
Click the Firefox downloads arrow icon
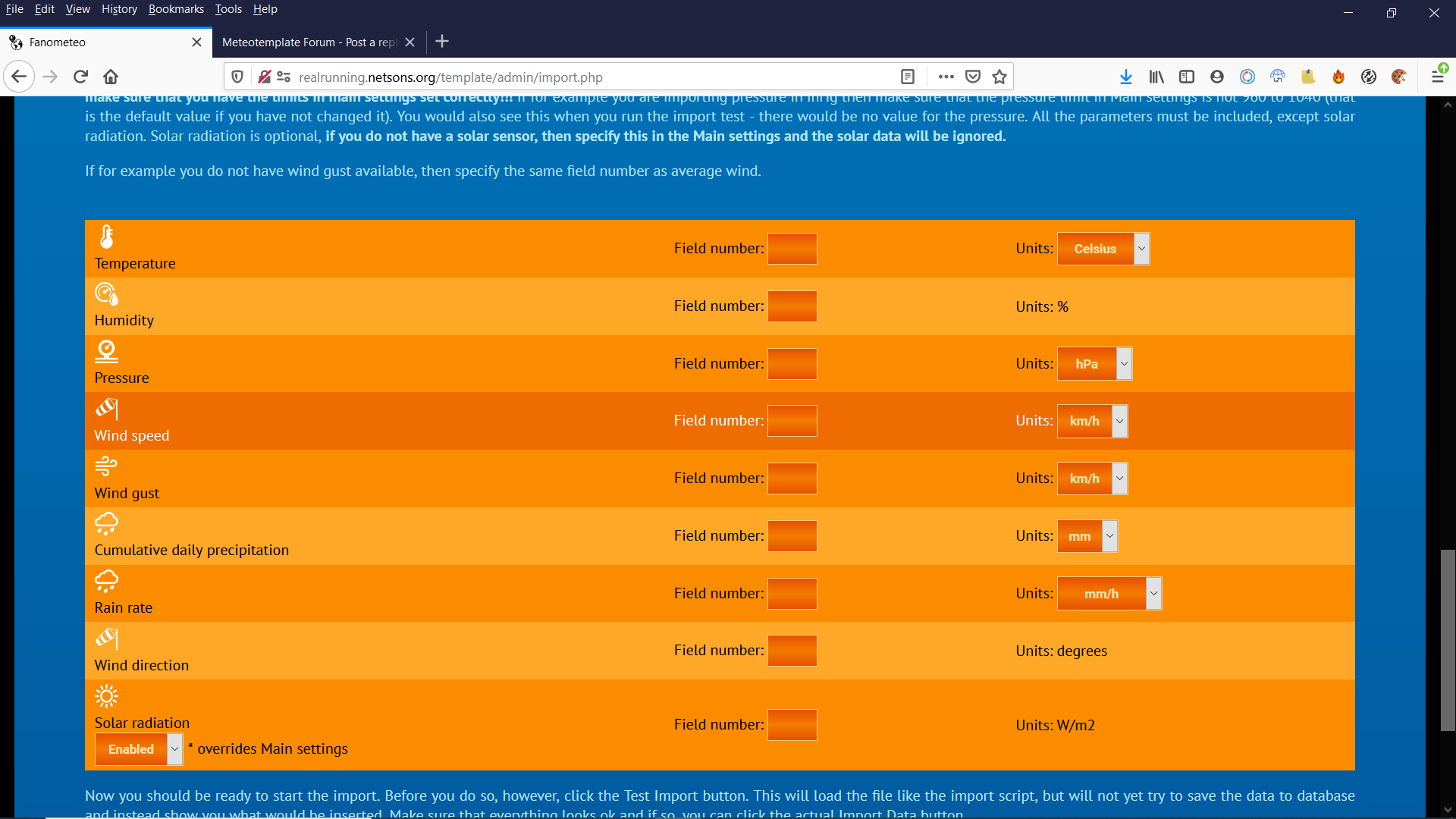(1126, 77)
